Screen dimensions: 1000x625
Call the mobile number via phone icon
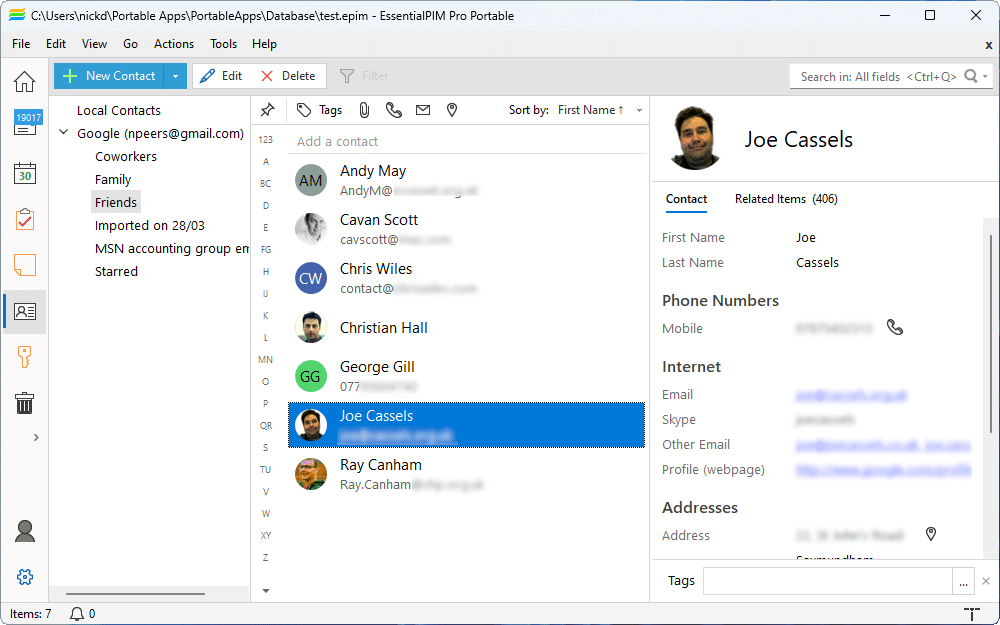tap(895, 328)
